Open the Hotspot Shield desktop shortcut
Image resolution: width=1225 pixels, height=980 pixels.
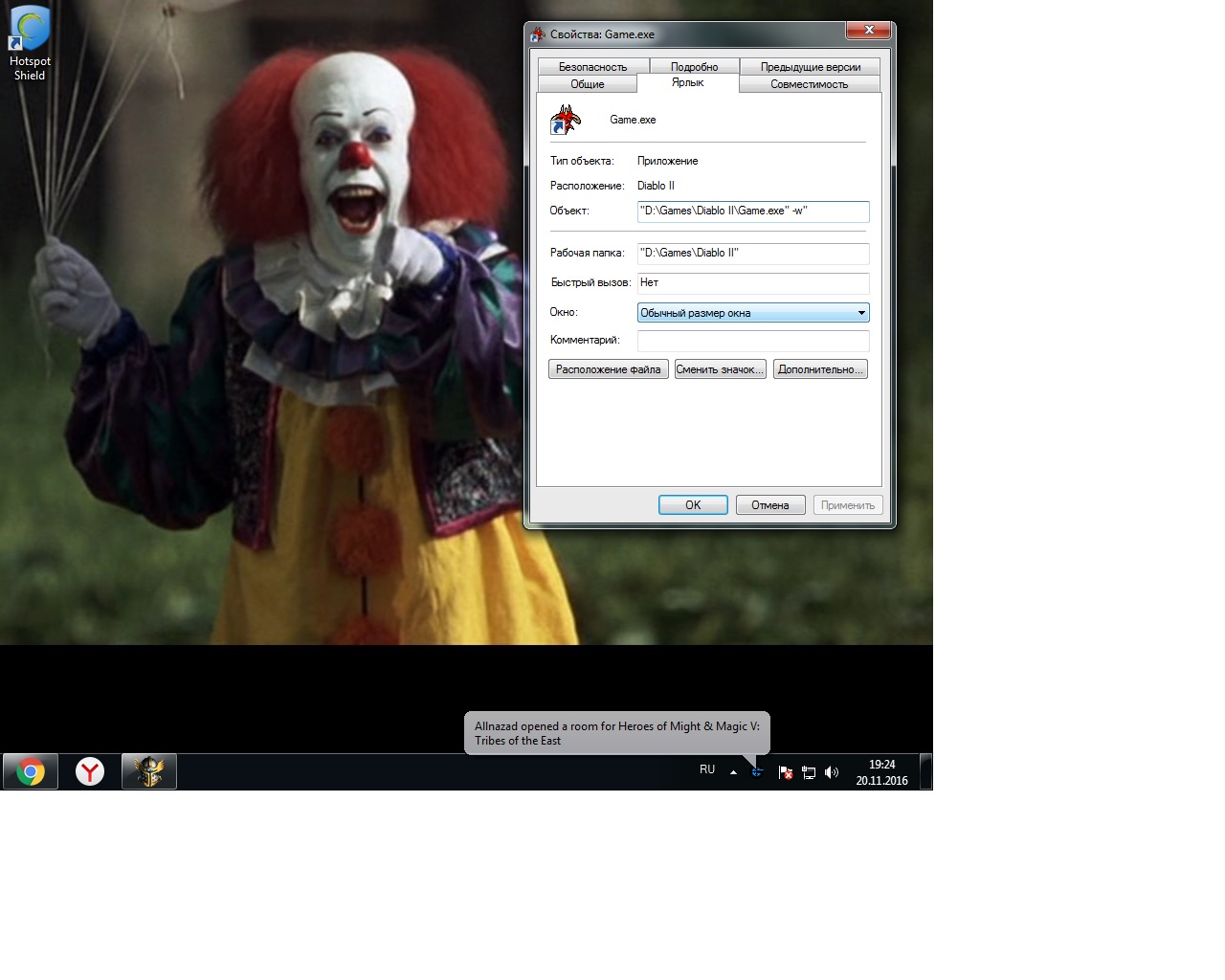pos(30,43)
